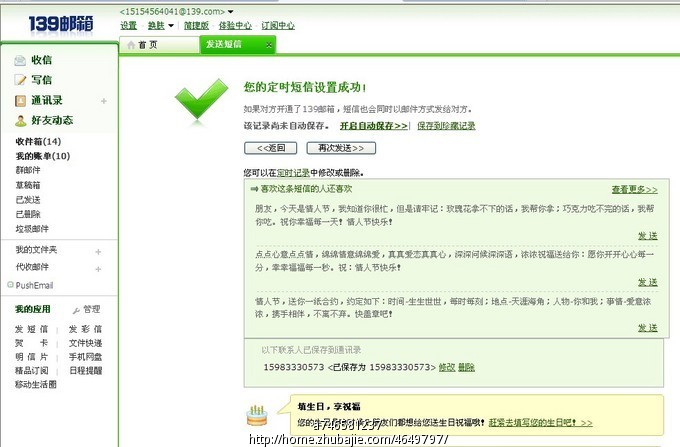
Task: Click the 好友动态 person icon
Action: pos(20,121)
